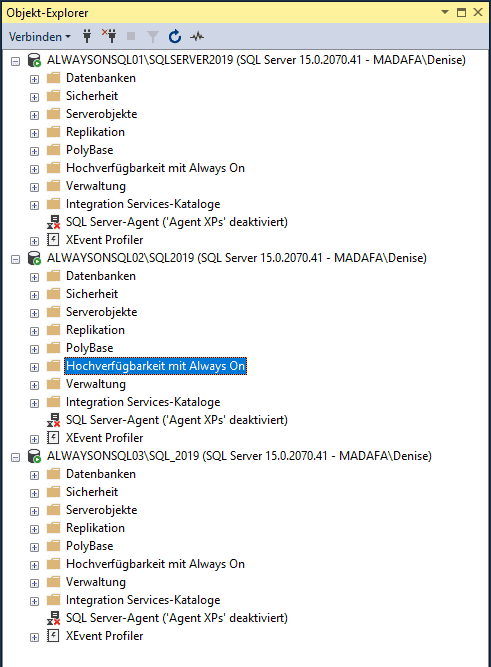The width and height of the screenshot is (491, 667).
Task: Select Replikation under ALWAYSONSQL03
Action: tap(95, 528)
